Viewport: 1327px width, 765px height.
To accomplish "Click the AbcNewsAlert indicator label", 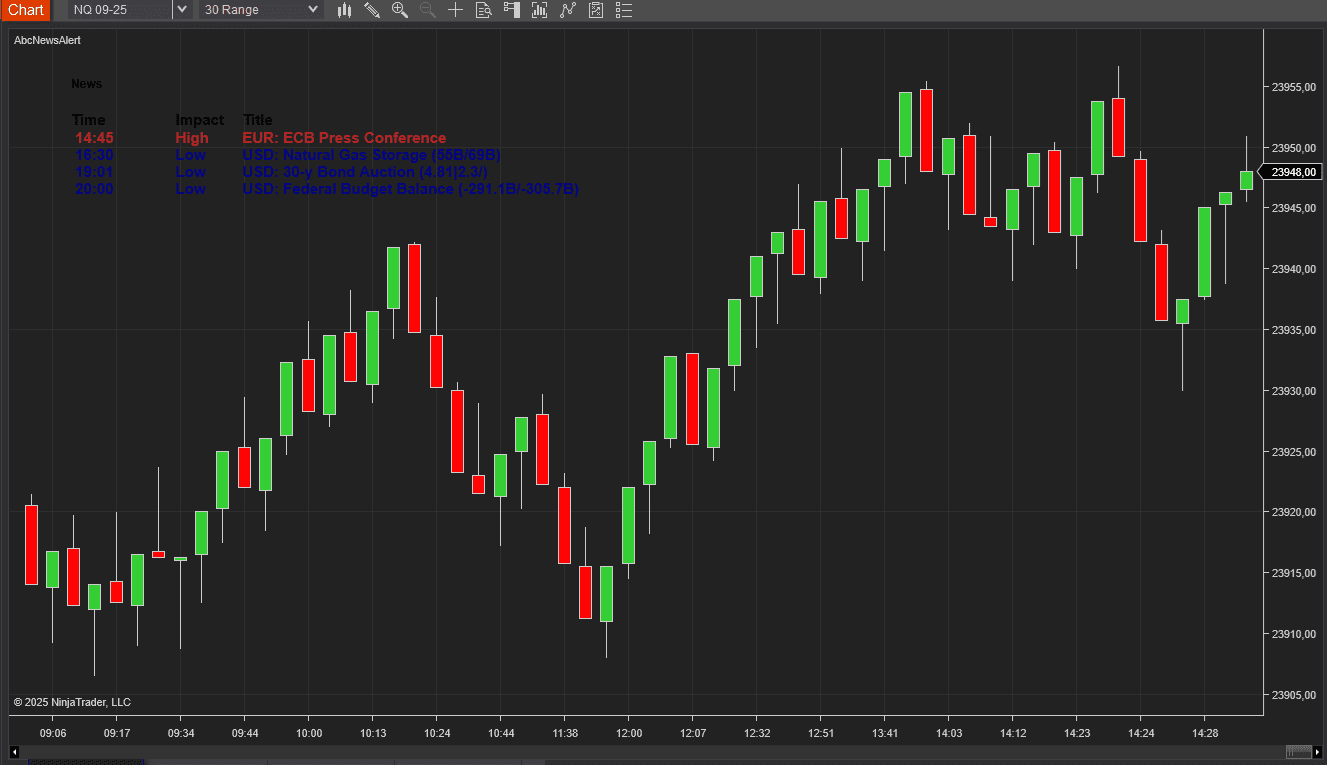I will [x=47, y=40].
